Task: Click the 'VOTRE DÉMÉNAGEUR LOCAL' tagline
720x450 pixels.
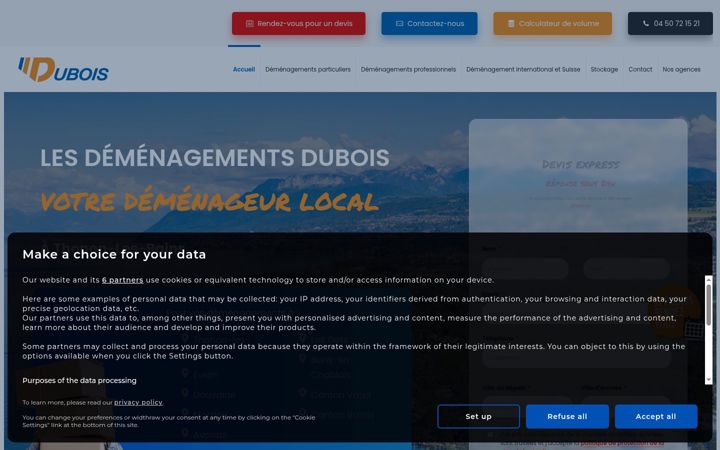Action: [x=209, y=200]
